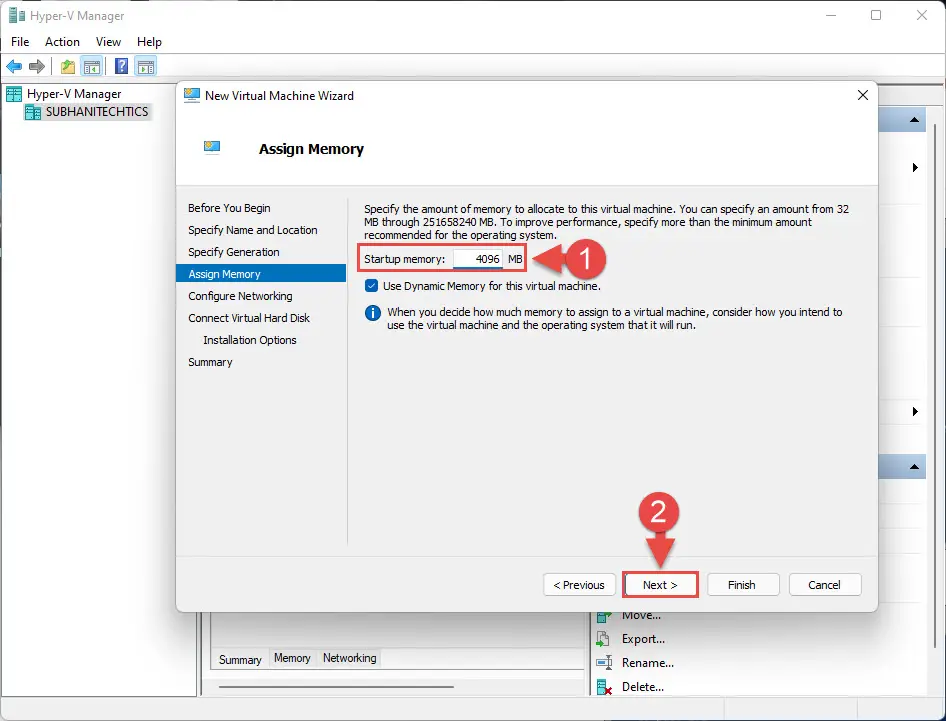
Task: Click the Export action icon
Action: click(603, 638)
